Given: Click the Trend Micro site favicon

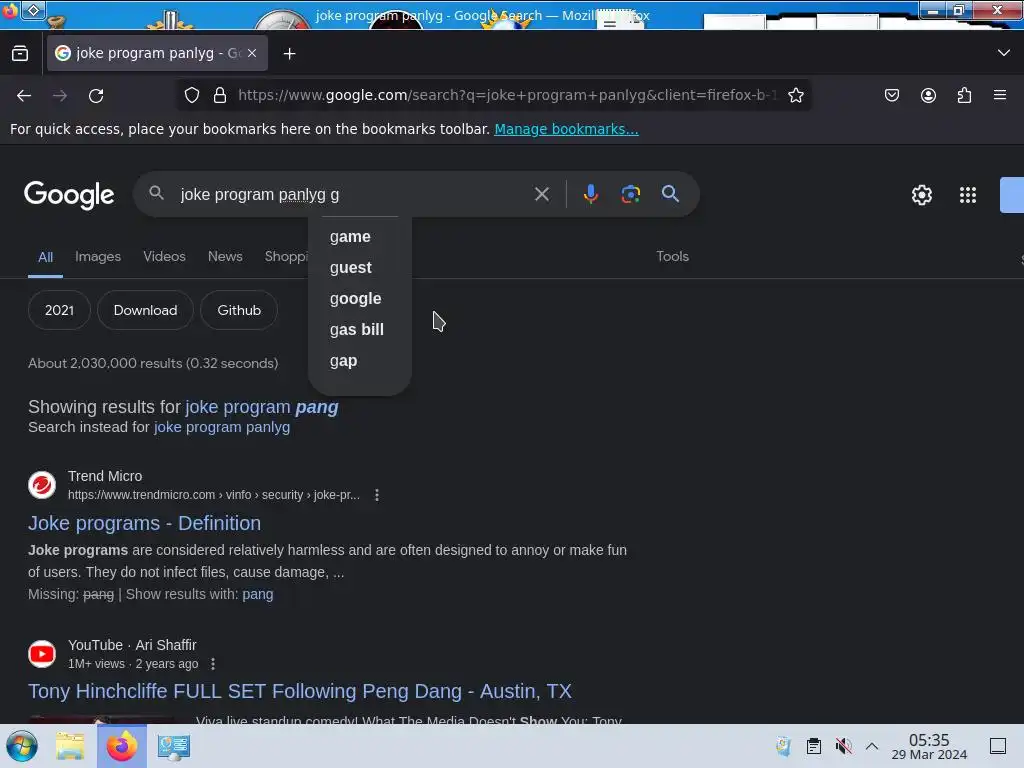Looking at the screenshot, I should point(42,485).
